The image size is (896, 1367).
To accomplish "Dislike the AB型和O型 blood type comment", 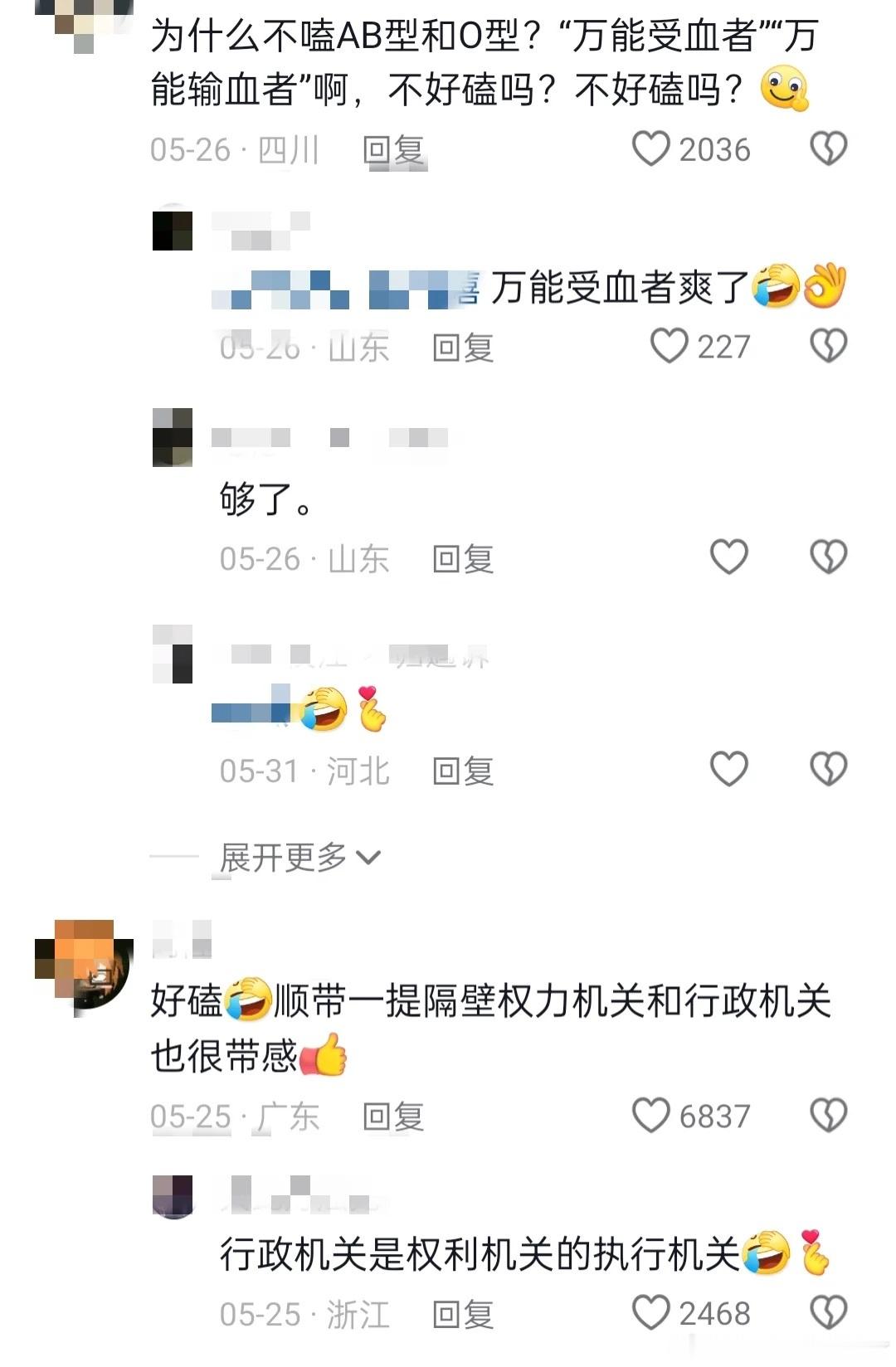I will point(828,149).
